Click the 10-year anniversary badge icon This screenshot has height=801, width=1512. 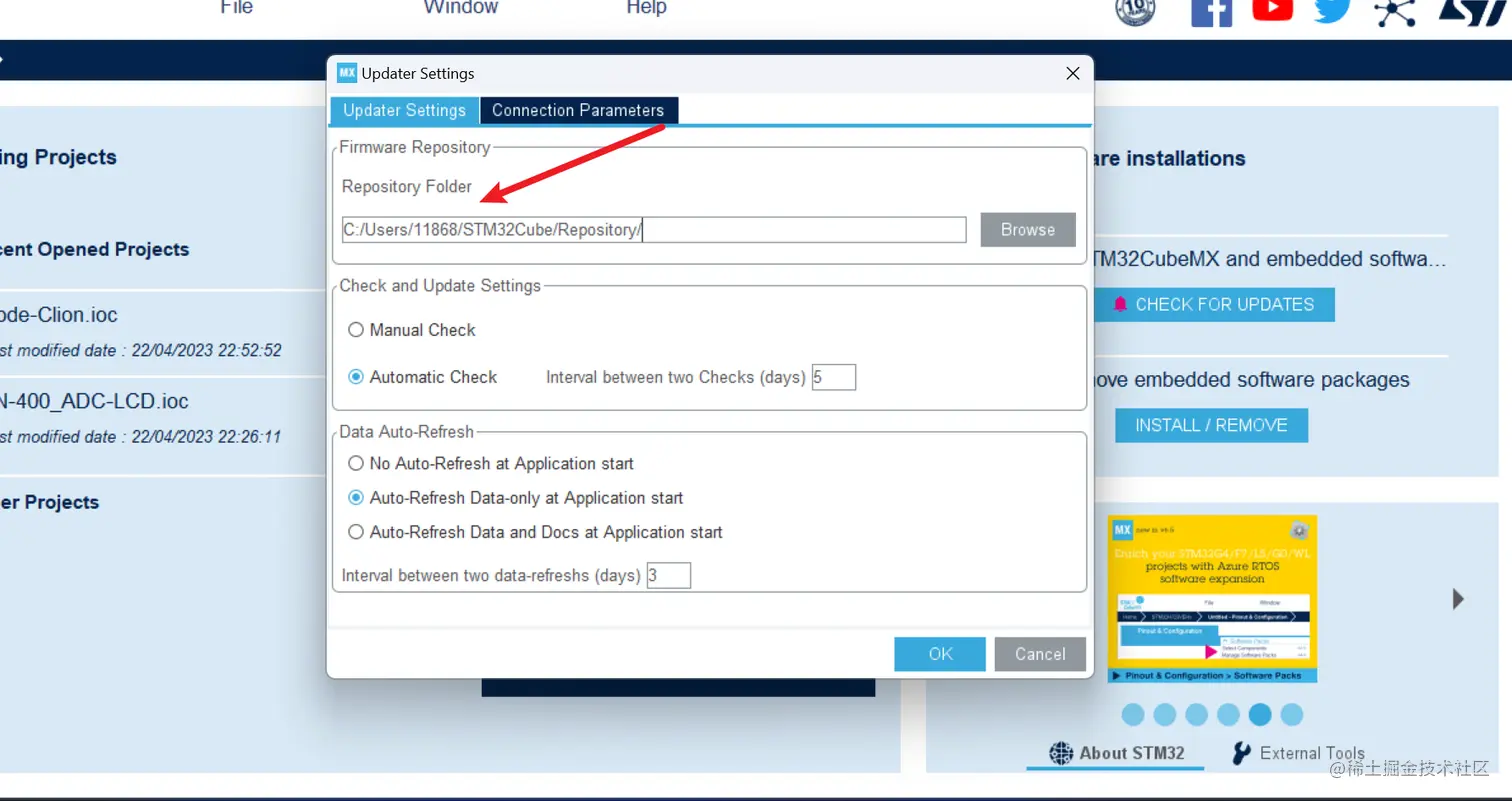click(x=1135, y=10)
